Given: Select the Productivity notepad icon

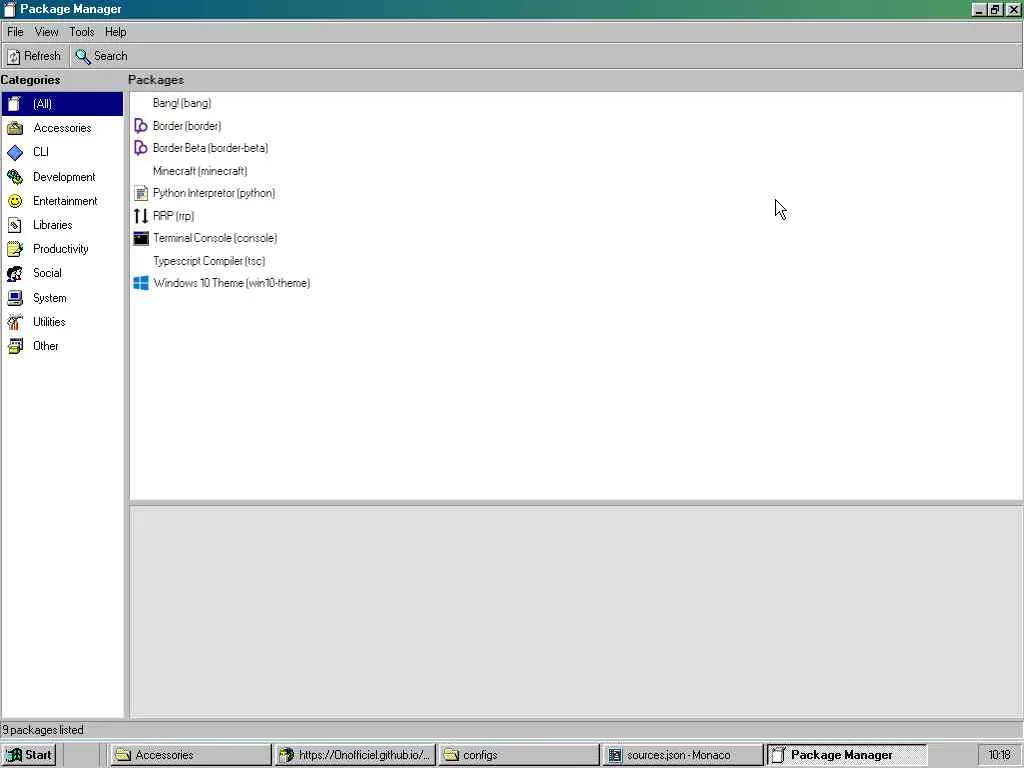Looking at the screenshot, I should point(14,249).
